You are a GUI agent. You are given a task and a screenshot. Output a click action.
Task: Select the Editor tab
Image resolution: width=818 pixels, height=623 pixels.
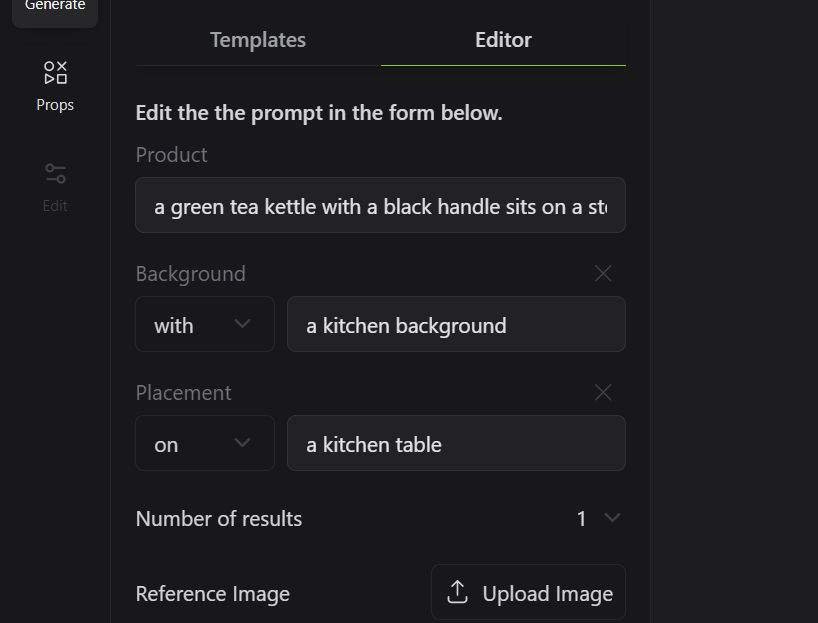[503, 40]
